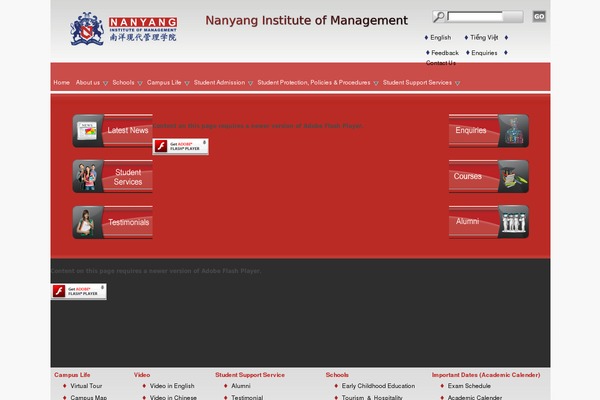Go to the Home menu item

coord(62,82)
